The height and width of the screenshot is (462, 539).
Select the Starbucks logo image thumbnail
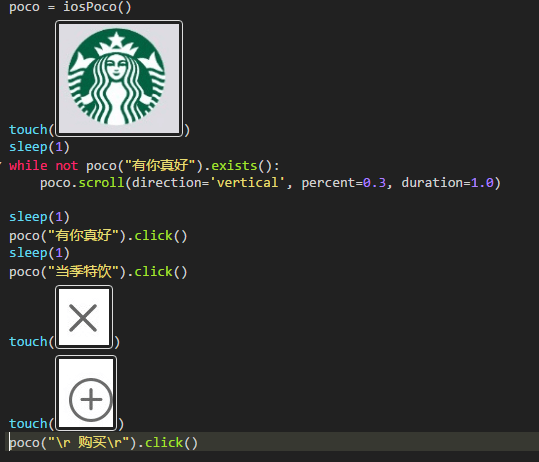119,78
